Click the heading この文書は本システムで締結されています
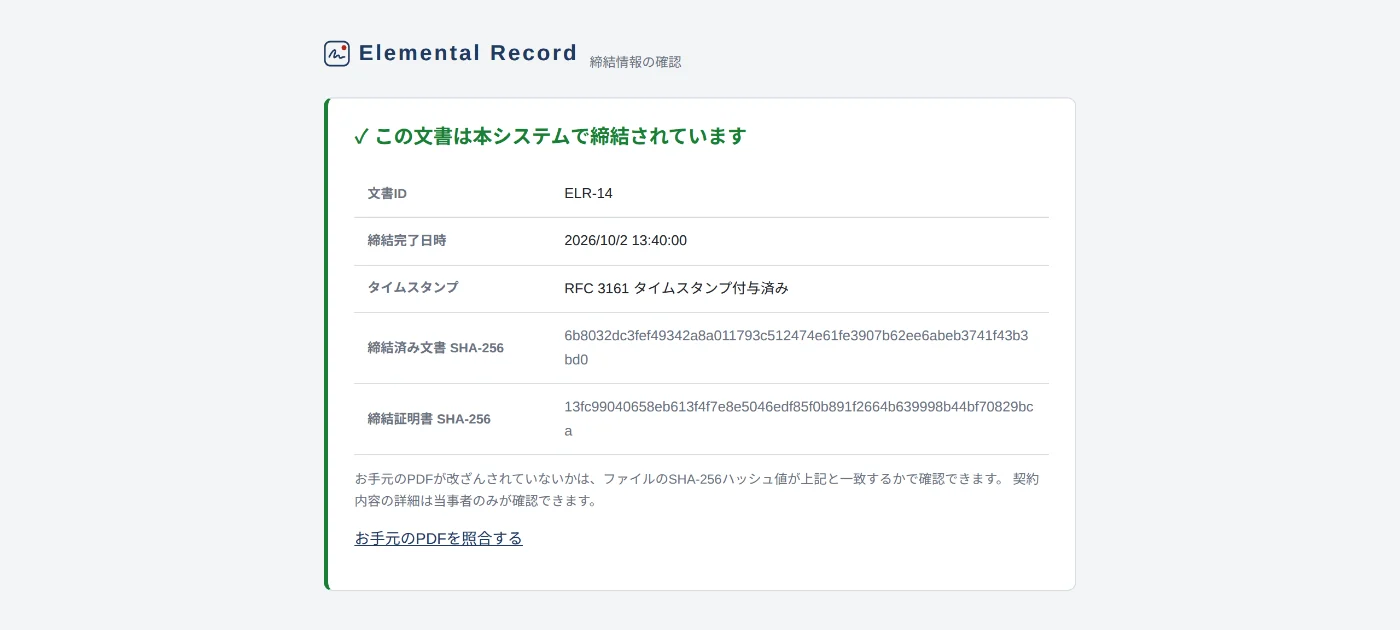Screen dimensions: 1400x630 [560, 136]
